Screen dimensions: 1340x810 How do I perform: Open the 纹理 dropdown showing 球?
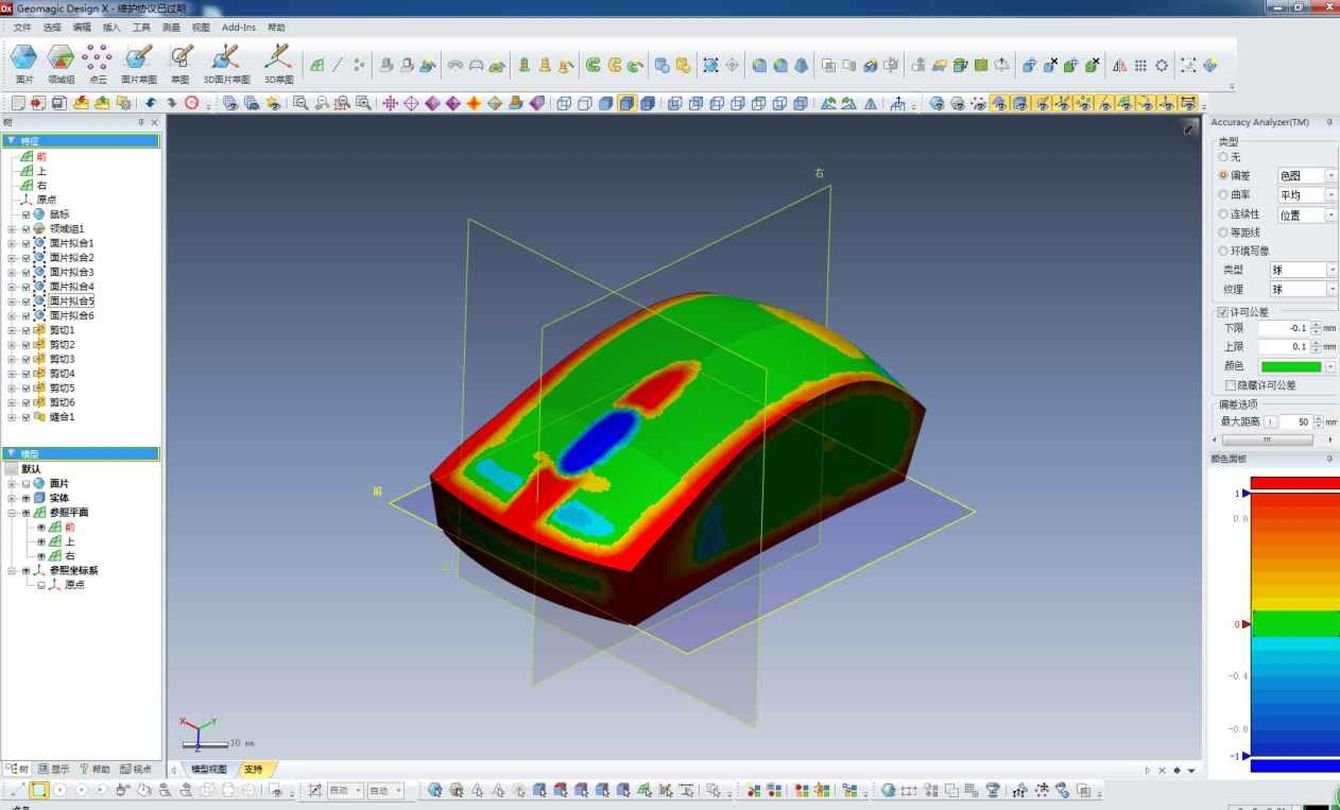(1303, 289)
